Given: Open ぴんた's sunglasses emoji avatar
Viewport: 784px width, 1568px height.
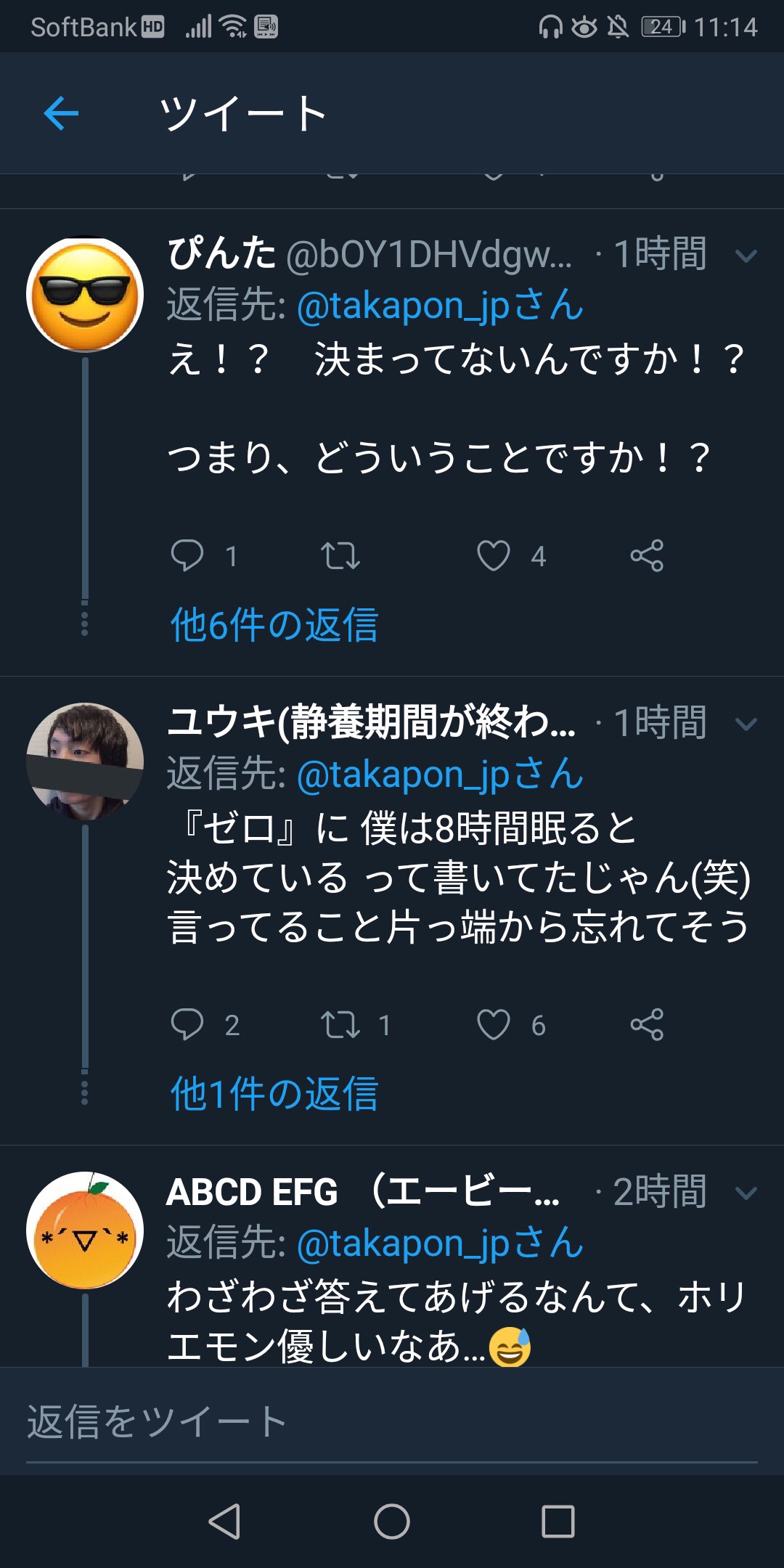Looking at the screenshot, I should click(x=85, y=295).
